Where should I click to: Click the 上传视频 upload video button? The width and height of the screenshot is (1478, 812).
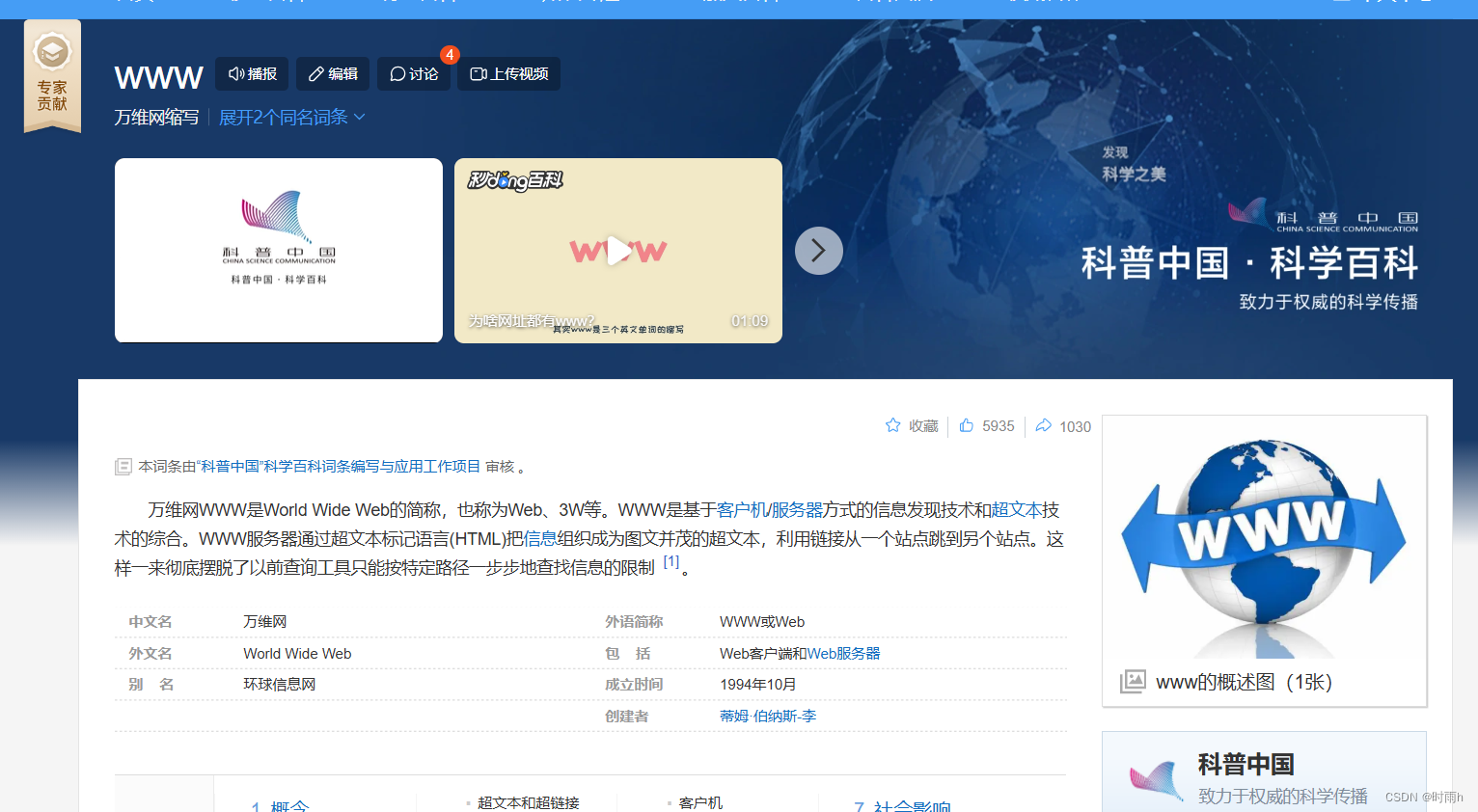point(508,74)
